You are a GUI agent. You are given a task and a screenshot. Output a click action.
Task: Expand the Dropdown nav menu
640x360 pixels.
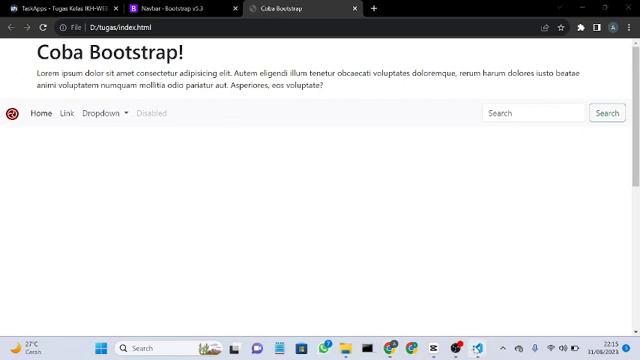pos(105,113)
